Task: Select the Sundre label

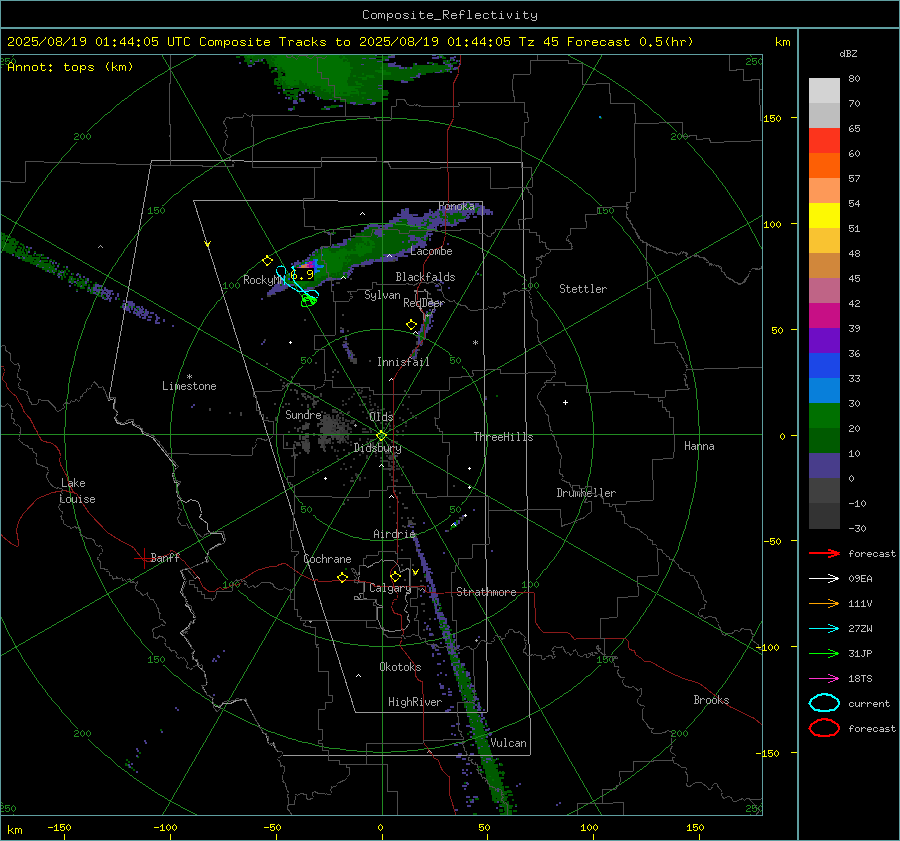Action: point(303,414)
